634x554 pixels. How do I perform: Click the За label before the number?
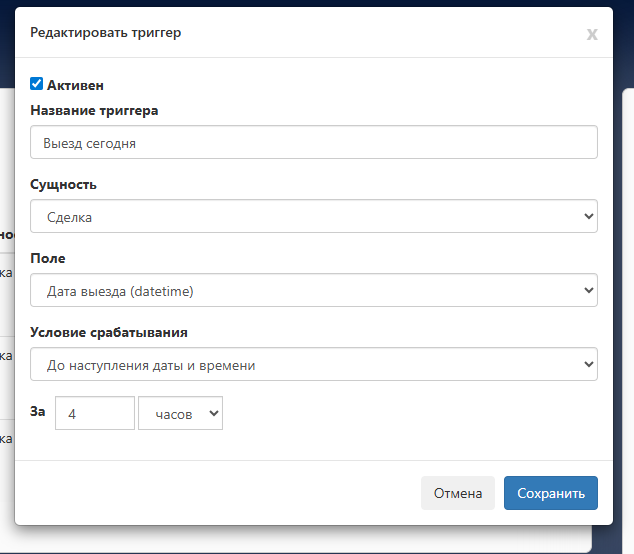39,410
